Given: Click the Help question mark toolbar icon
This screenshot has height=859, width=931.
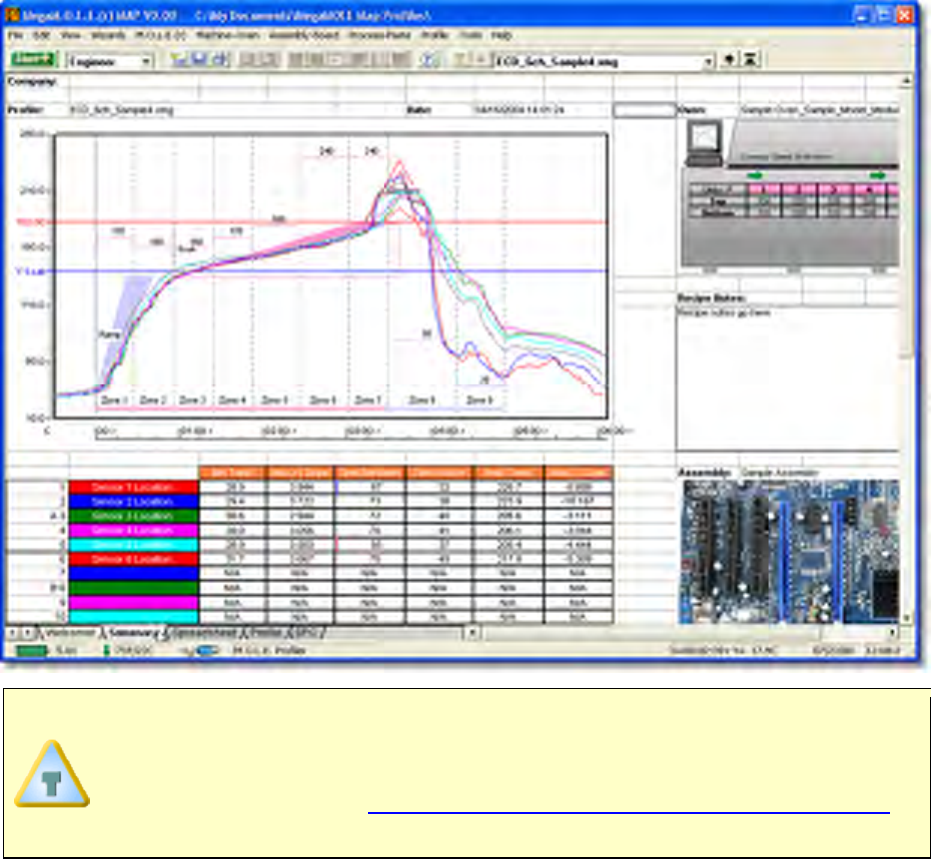Looking at the screenshot, I should (428, 60).
